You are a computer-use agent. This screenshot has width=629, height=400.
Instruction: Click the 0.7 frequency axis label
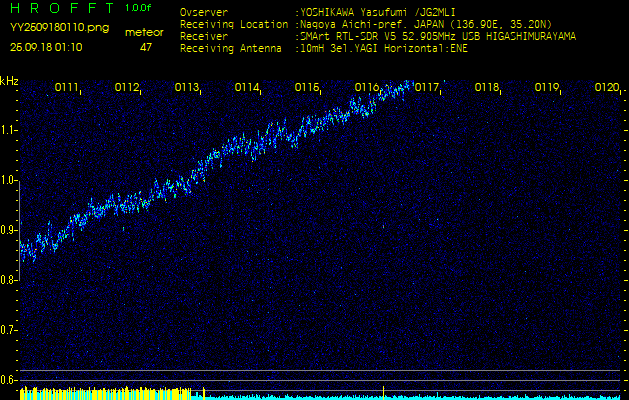(9, 329)
